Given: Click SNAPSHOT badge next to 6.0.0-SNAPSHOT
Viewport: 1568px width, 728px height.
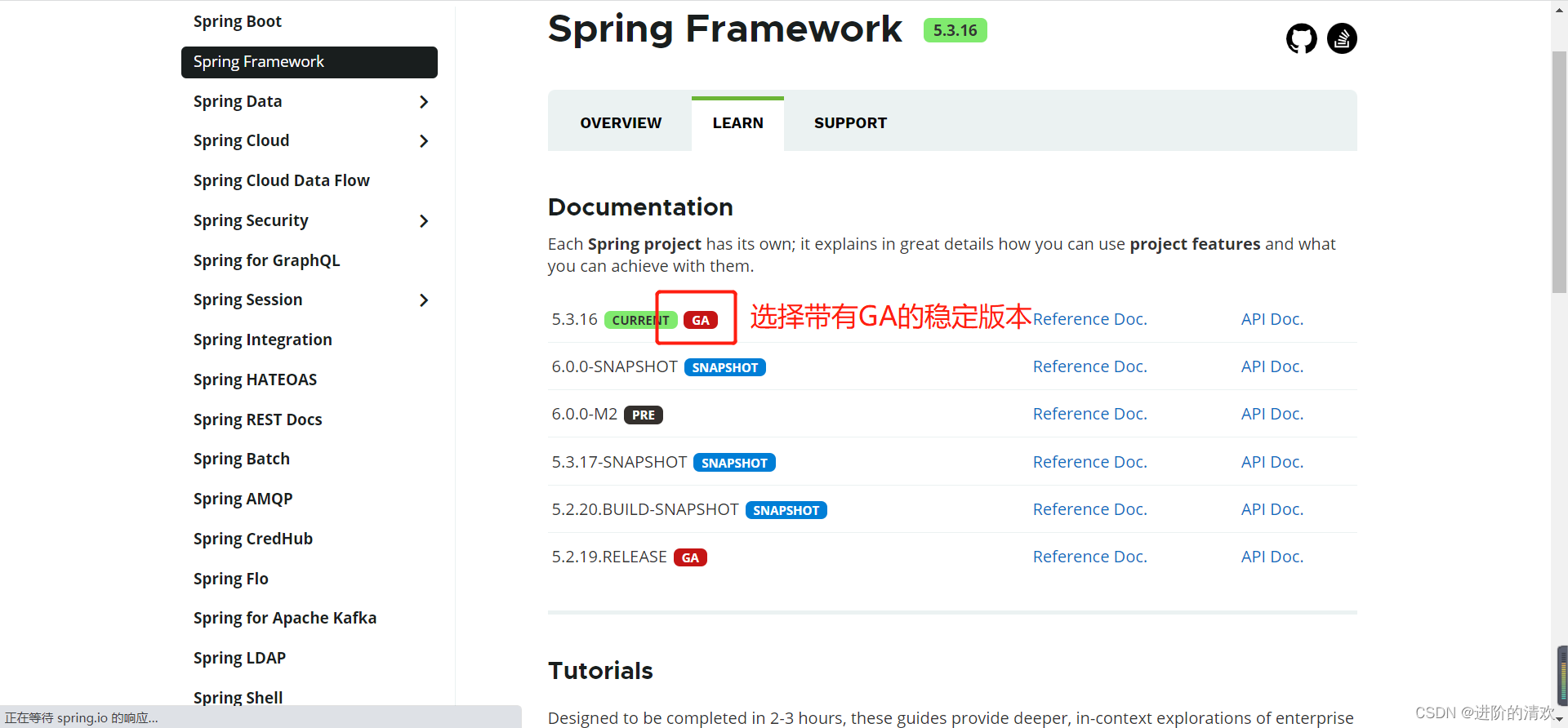Looking at the screenshot, I should coord(725,368).
